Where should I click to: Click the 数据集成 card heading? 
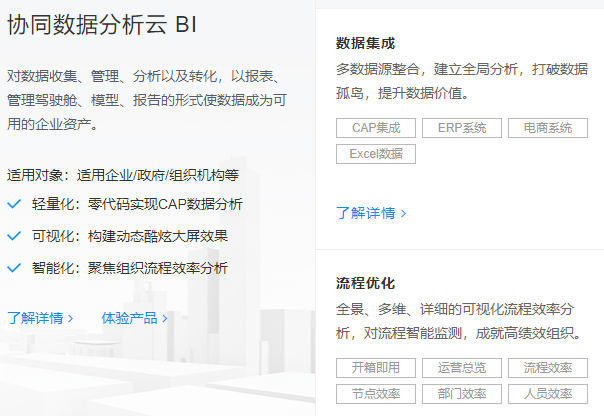click(x=365, y=44)
